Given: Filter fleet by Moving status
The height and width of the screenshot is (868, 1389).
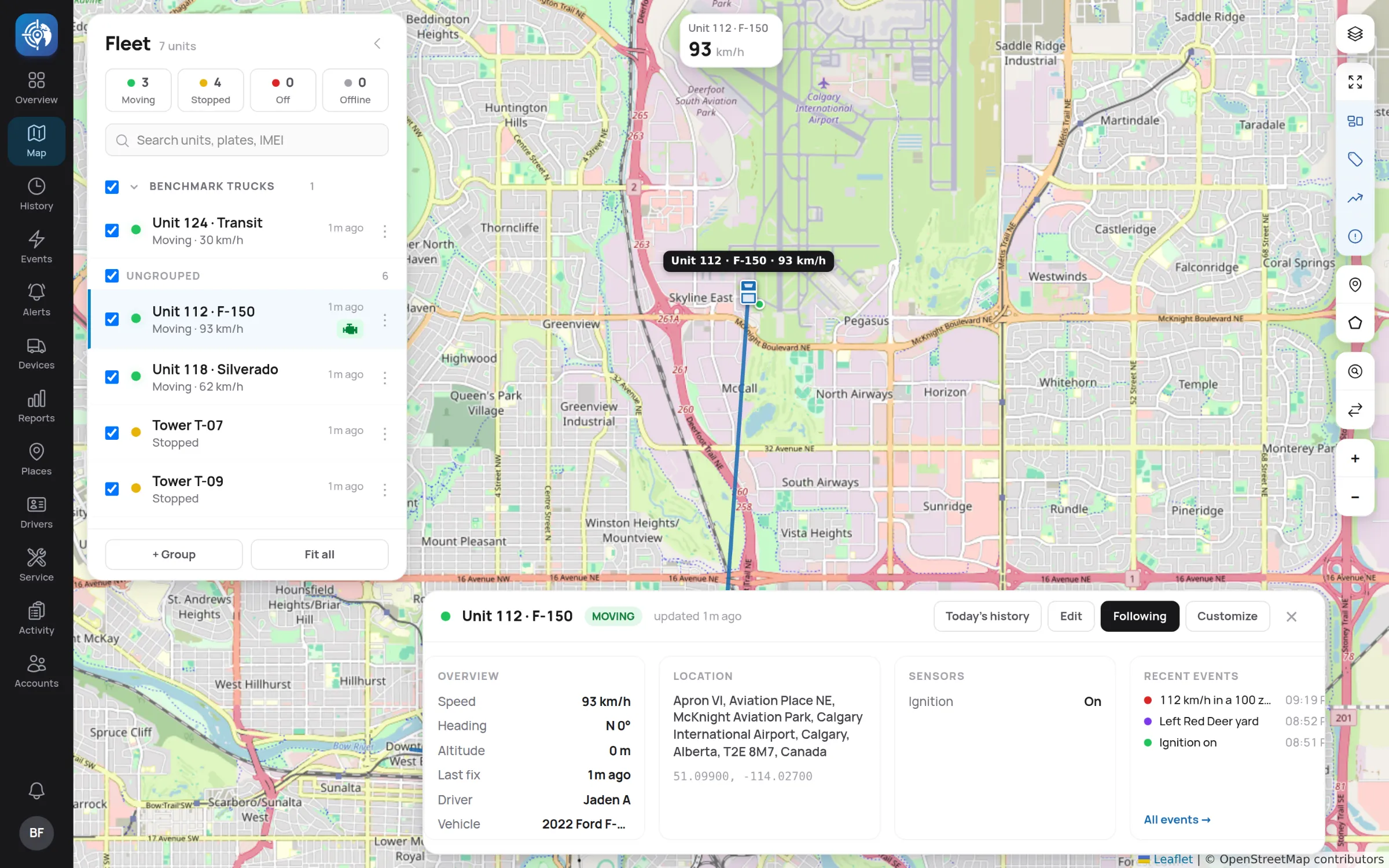Looking at the screenshot, I should (138, 90).
